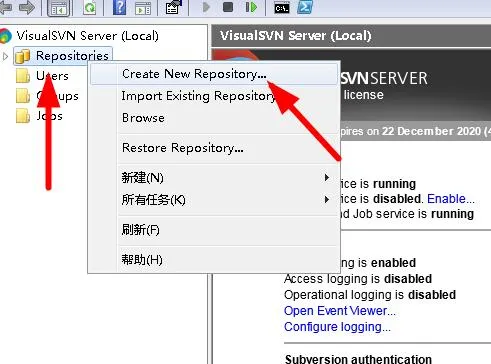Viewport: 491px width, 364px height.
Task: Open the 所有任务(K) submenu entry
Action: 214,200
